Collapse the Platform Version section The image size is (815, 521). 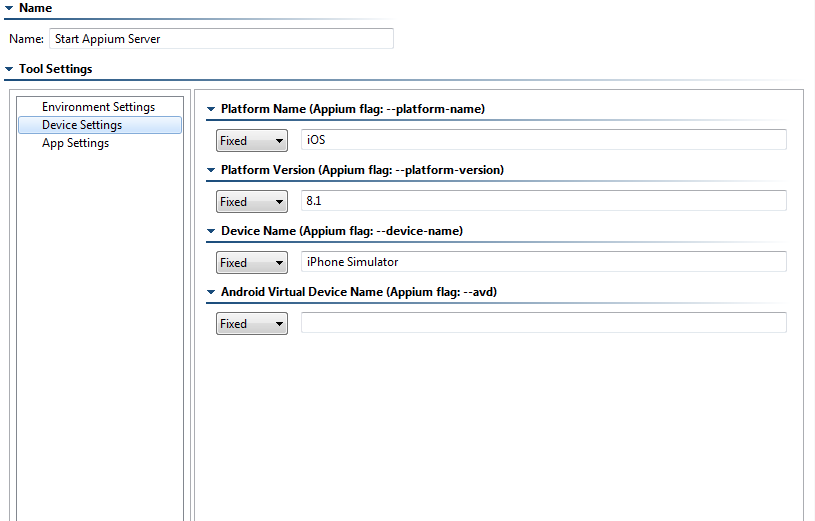point(211,170)
